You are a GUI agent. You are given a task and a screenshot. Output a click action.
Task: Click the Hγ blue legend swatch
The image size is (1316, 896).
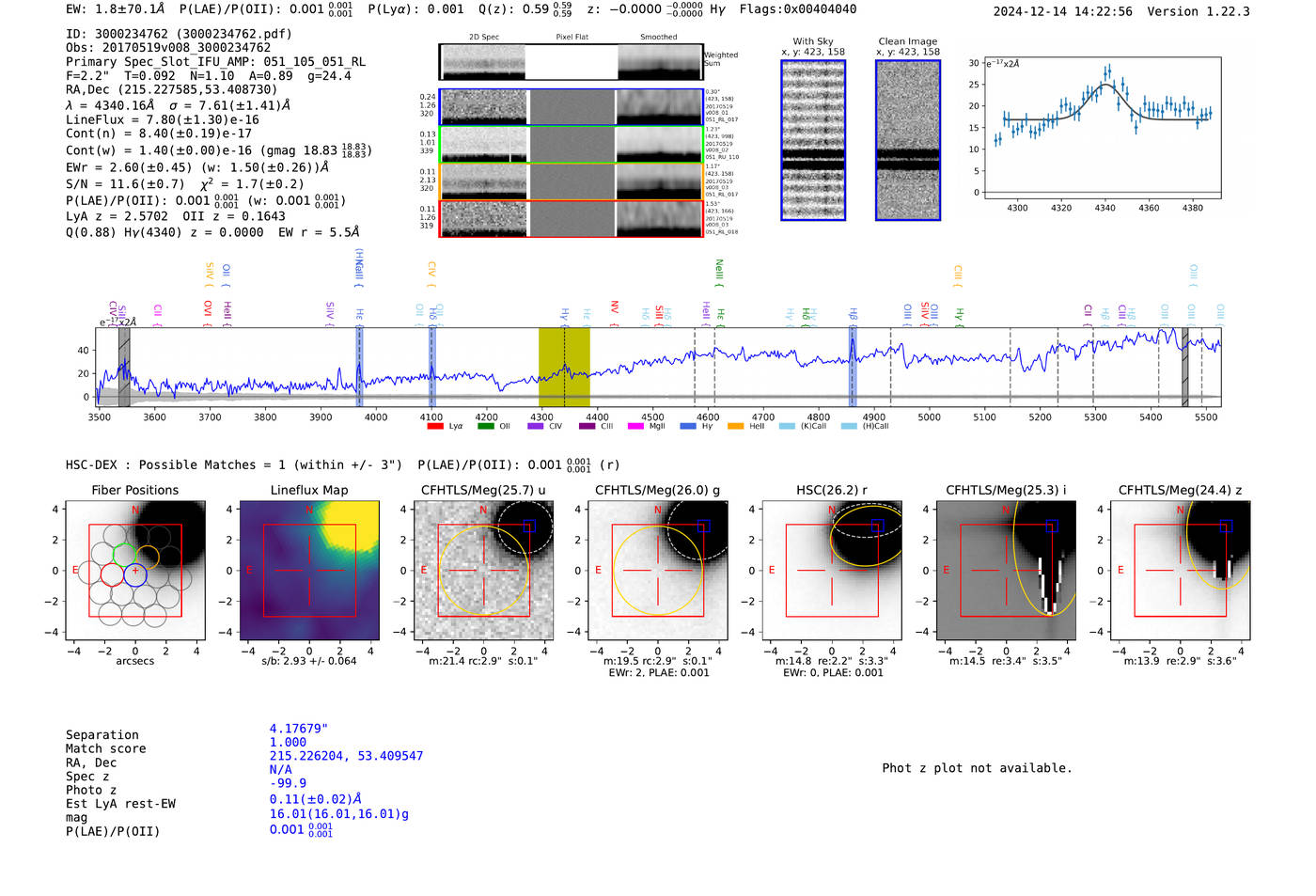point(687,426)
